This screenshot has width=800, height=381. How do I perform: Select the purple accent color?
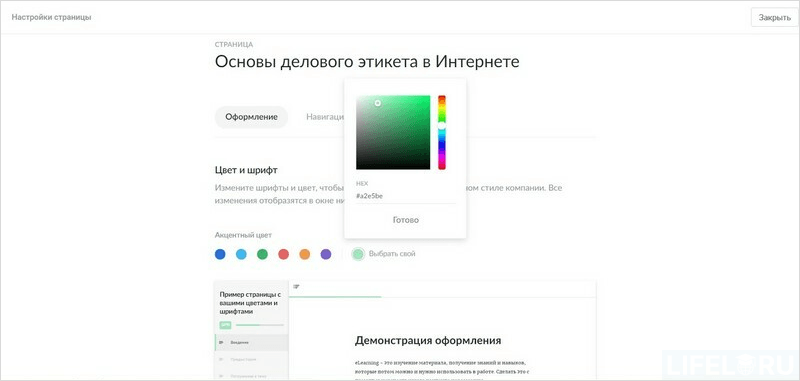[326, 254]
